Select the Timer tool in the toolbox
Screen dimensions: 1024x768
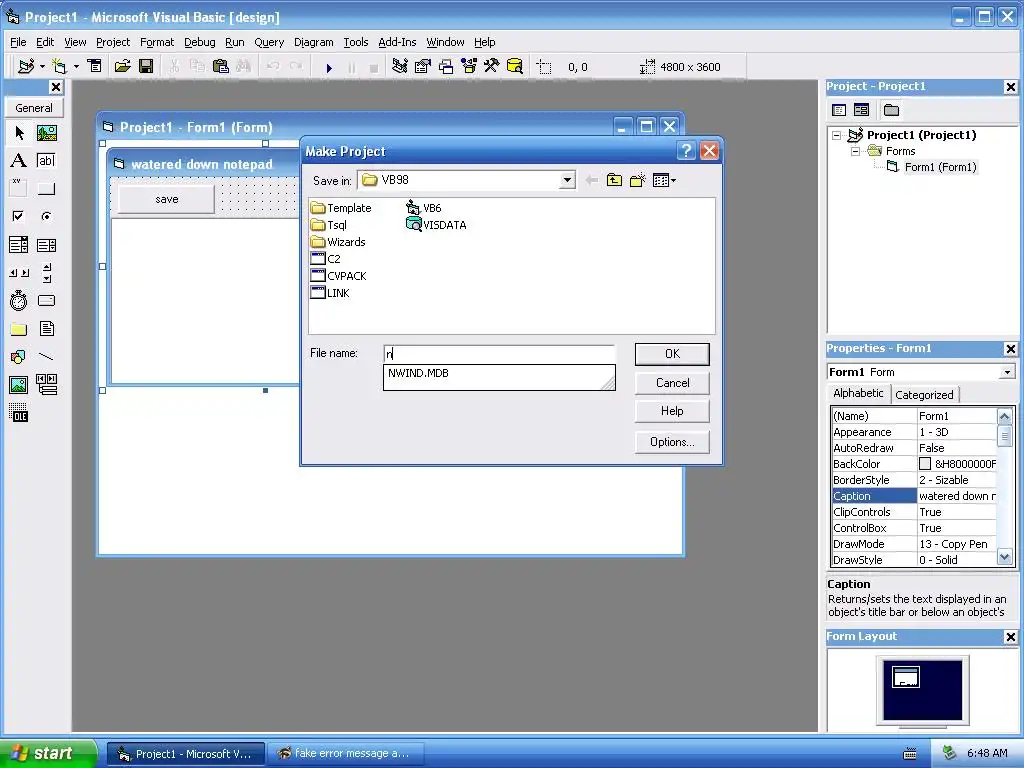19,301
